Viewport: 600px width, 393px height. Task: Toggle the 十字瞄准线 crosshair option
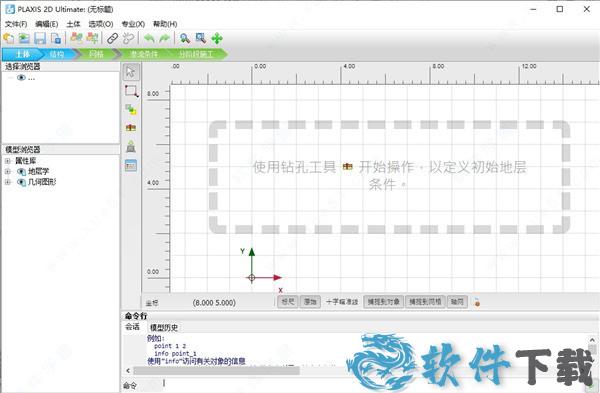[342, 302]
